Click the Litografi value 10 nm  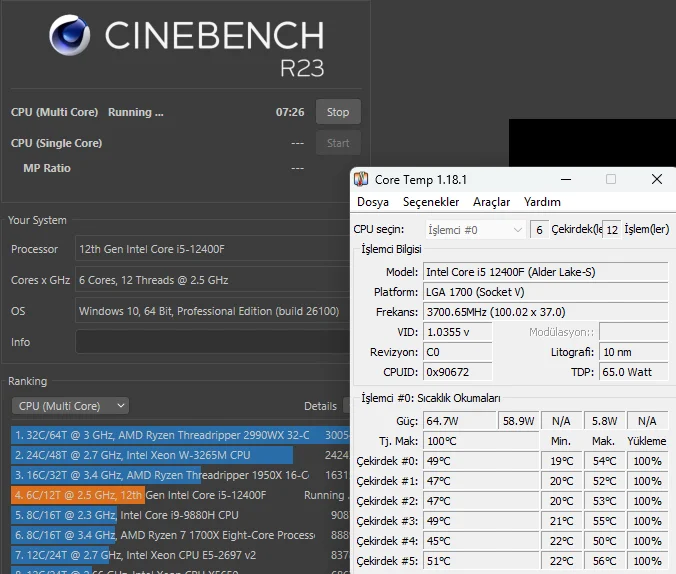click(x=634, y=352)
